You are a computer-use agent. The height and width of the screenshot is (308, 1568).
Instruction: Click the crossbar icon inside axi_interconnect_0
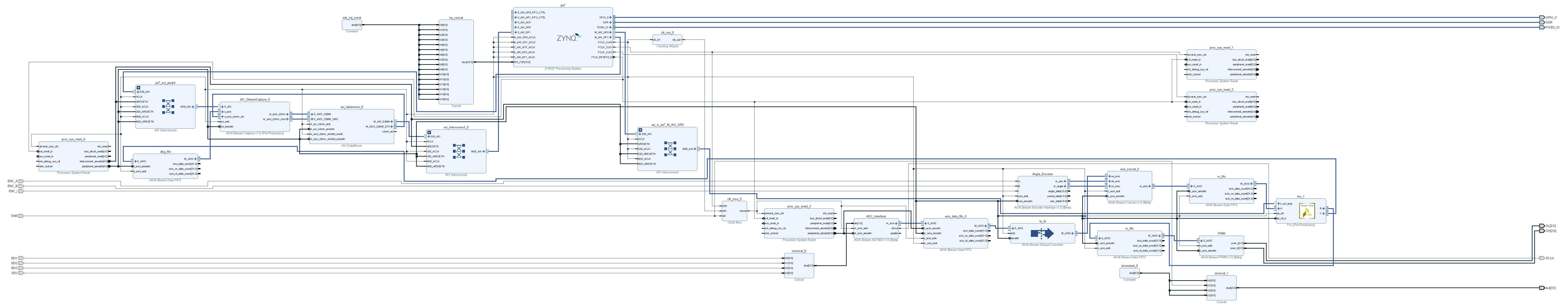pos(459,151)
